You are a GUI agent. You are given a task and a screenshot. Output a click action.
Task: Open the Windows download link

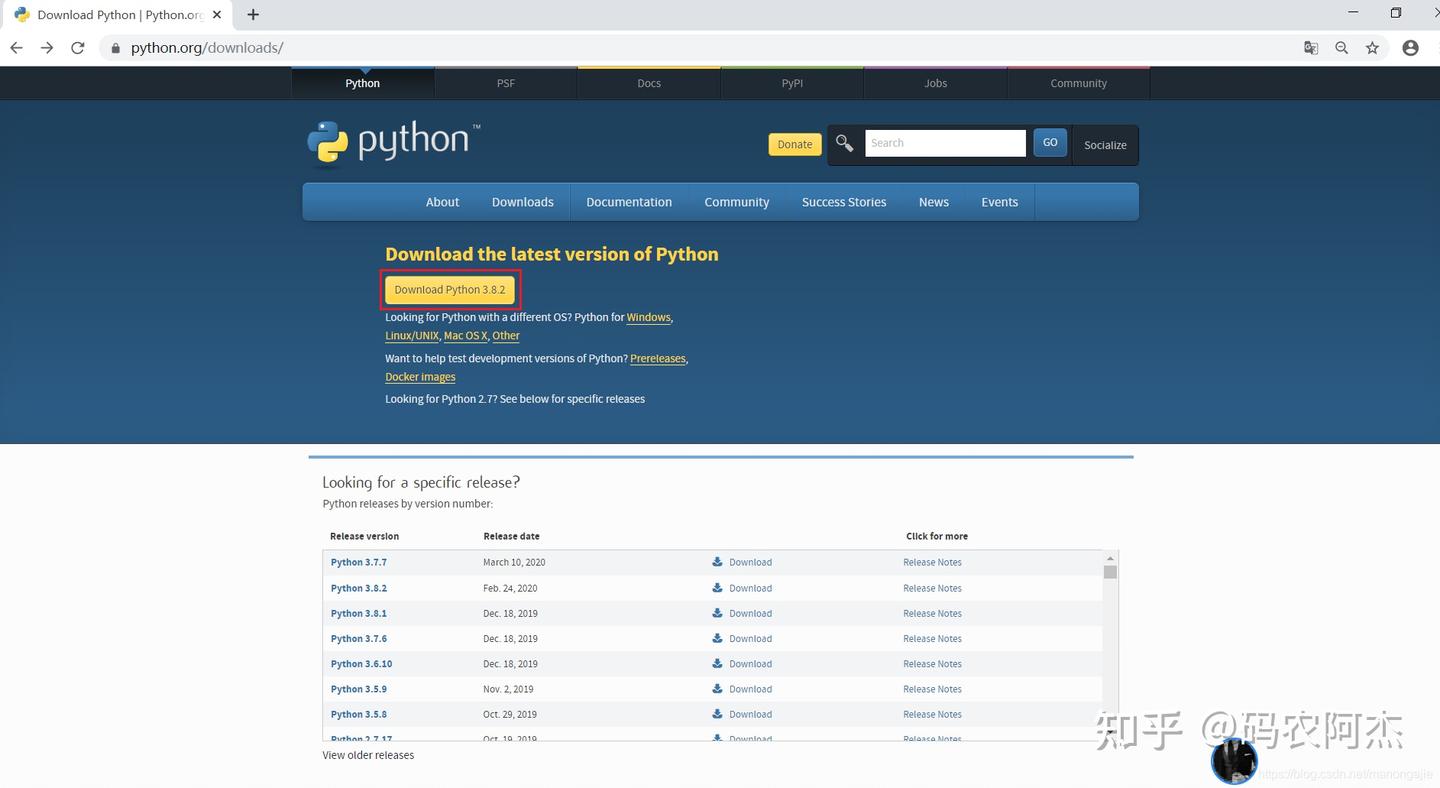(x=648, y=317)
